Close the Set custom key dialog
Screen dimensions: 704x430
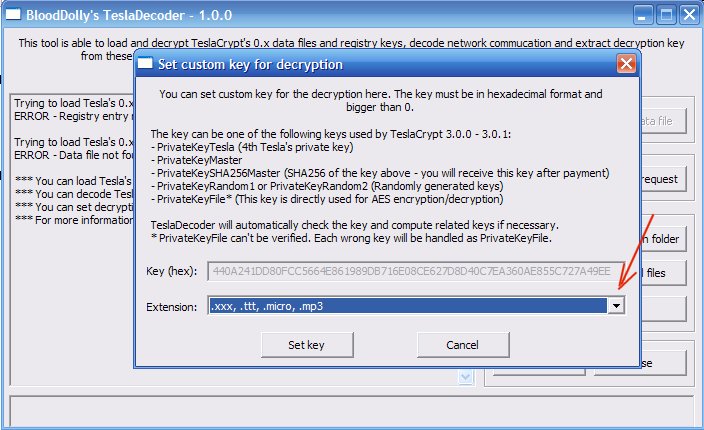(626, 64)
